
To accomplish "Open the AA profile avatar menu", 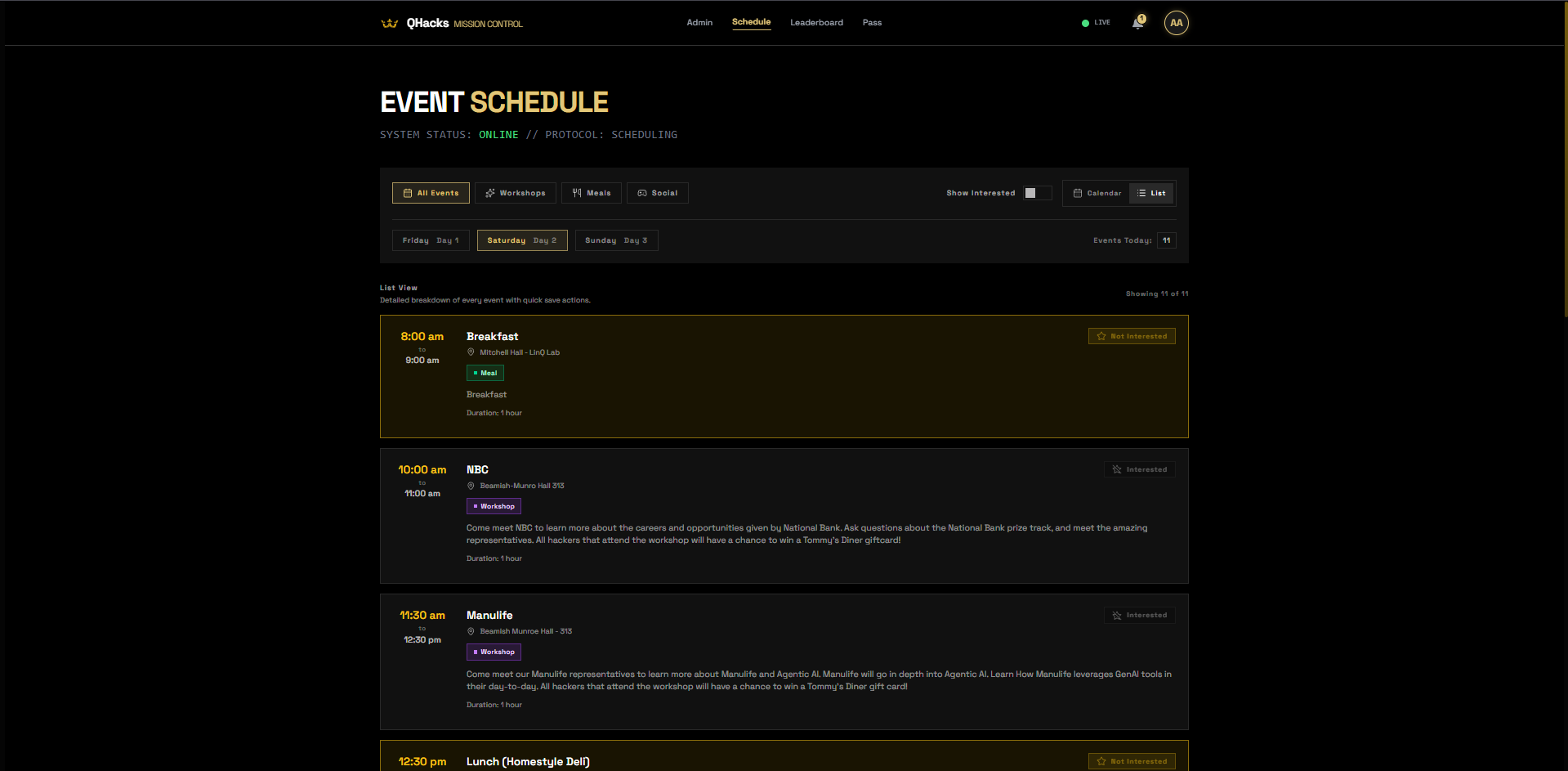I will (x=1176, y=23).
